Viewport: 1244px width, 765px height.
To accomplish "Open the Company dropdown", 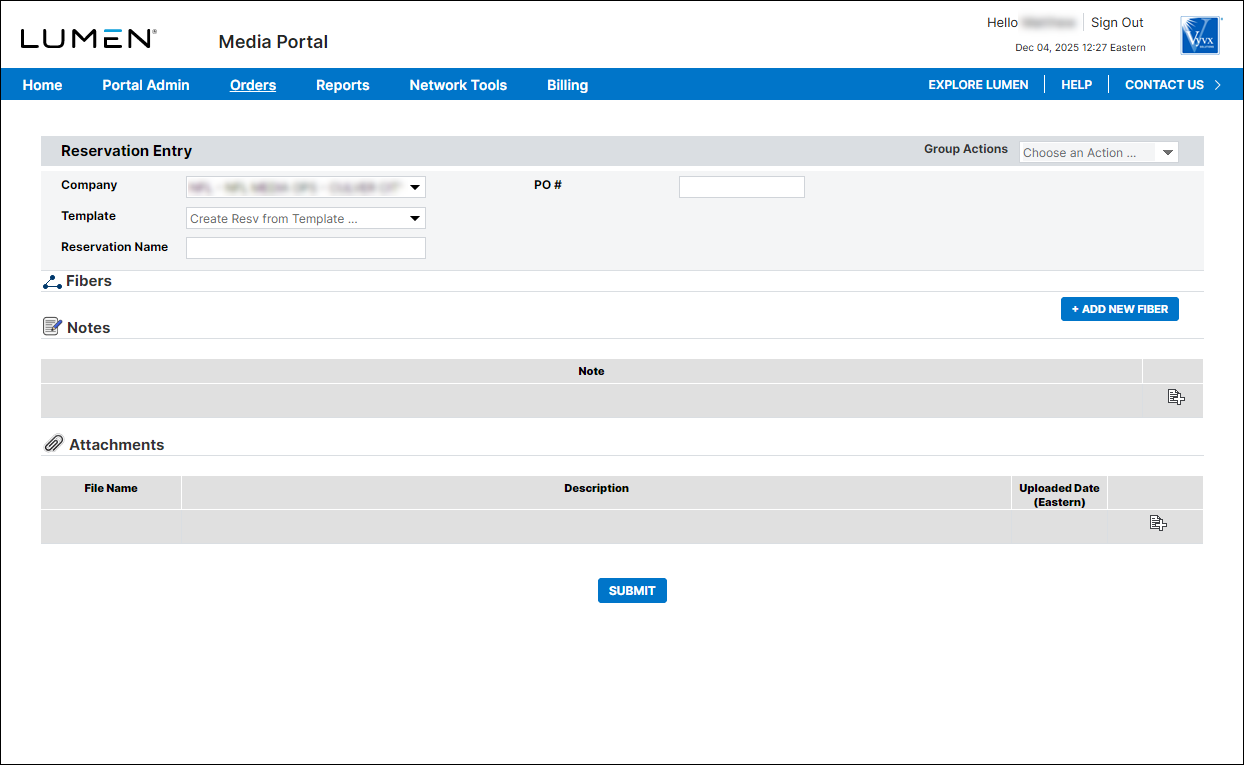I will point(306,188).
